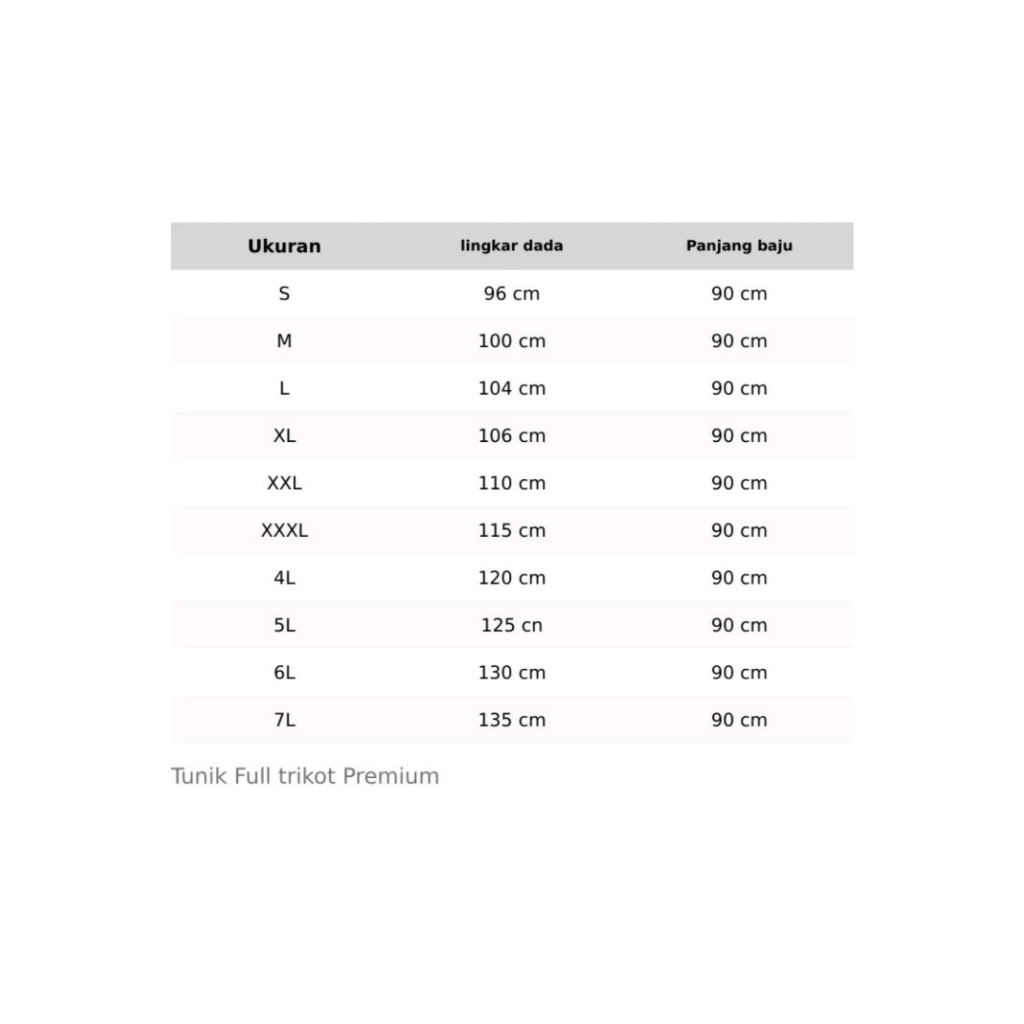Image resolution: width=1024 pixels, height=1024 pixels.
Task: Select the XXL size cell
Action: point(284,483)
